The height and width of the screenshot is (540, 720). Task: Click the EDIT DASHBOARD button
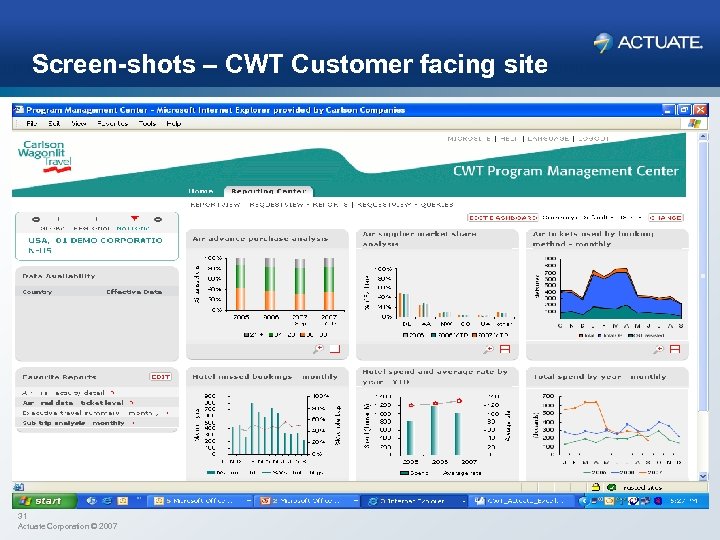502,218
